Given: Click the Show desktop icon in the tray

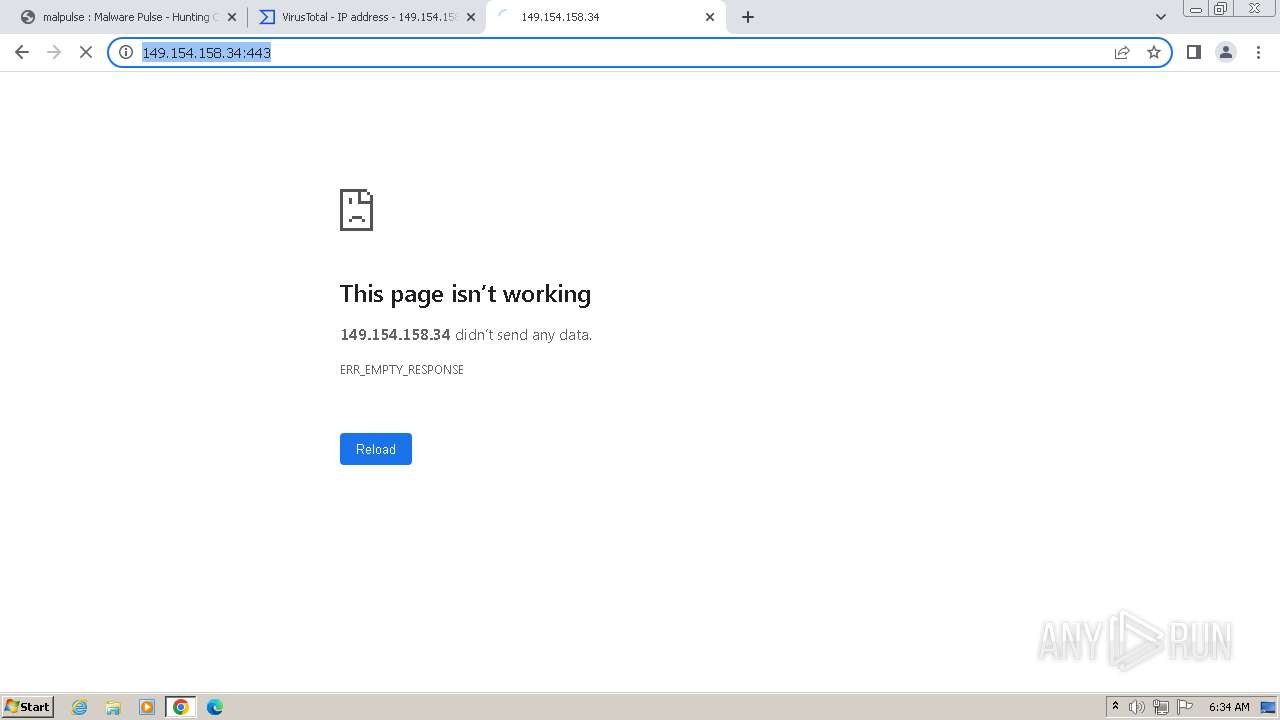Looking at the screenshot, I should point(1268,707).
